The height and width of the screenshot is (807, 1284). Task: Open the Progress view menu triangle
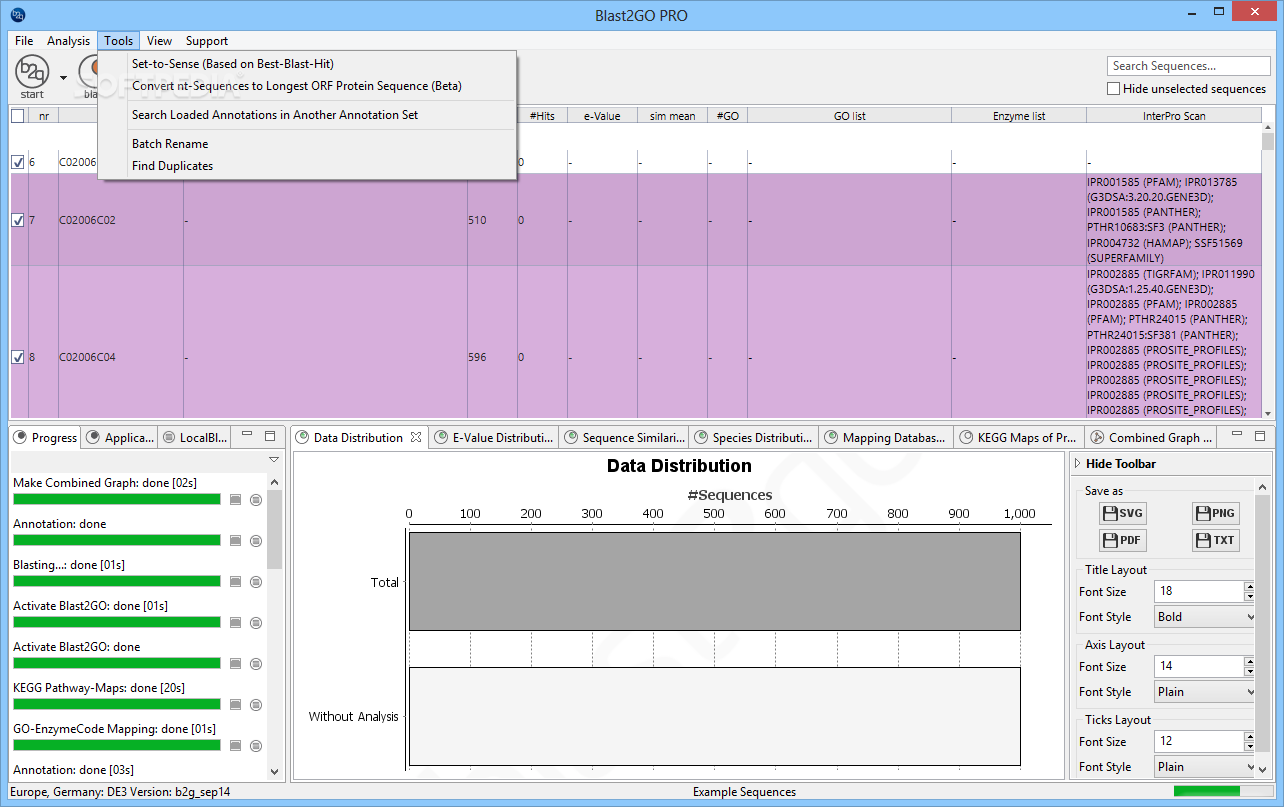pyautogui.click(x=273, y=460)
